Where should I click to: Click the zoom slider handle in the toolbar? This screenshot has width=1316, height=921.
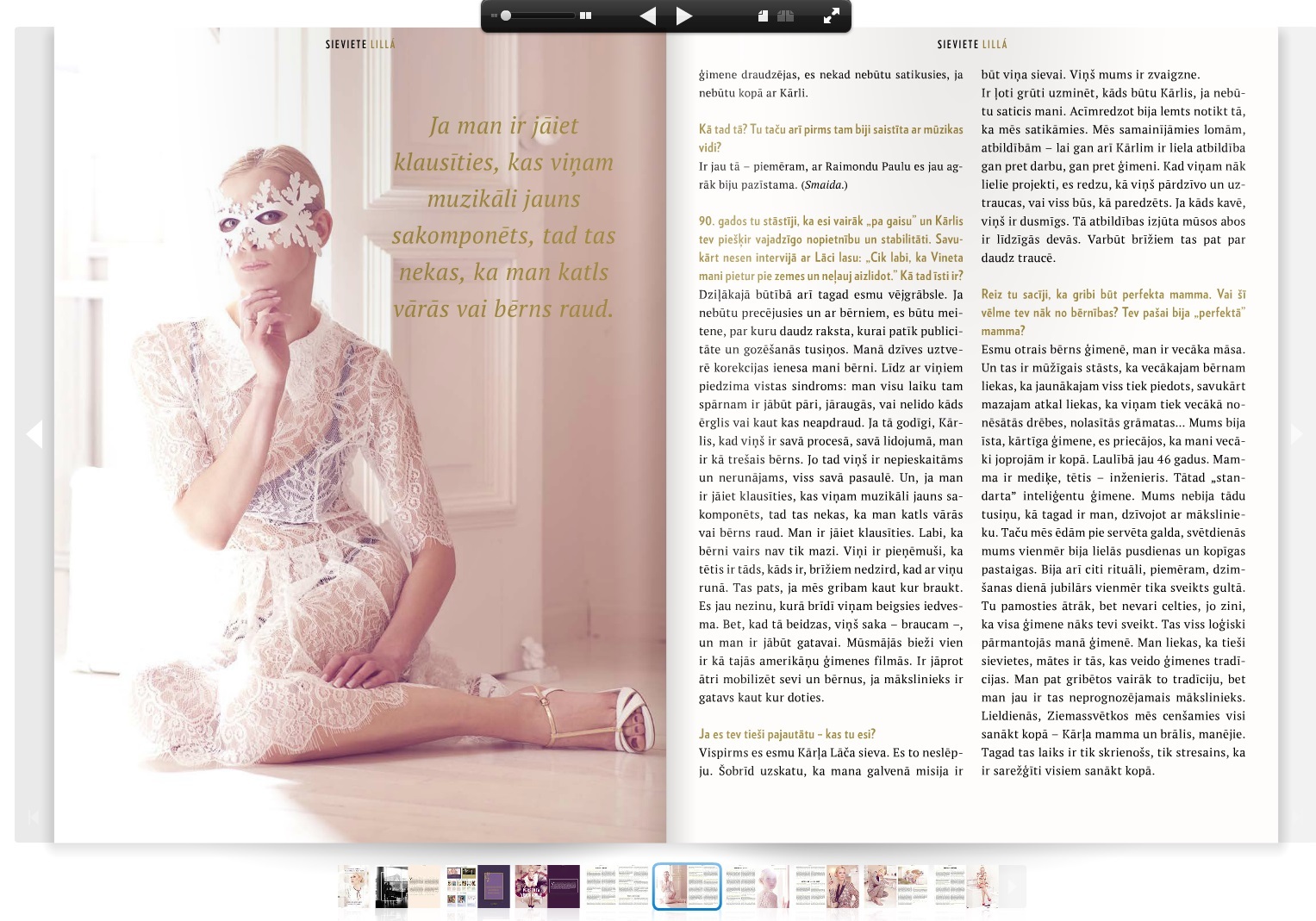506,16
